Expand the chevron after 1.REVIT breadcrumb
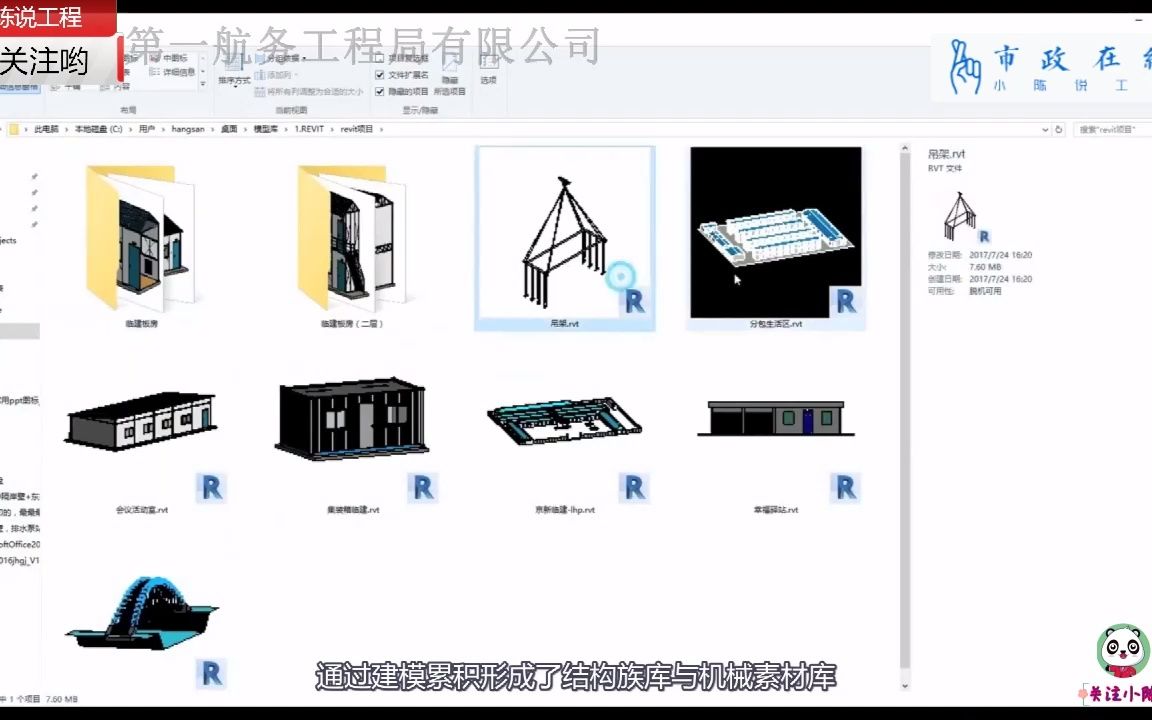 [x=332, y=129]
